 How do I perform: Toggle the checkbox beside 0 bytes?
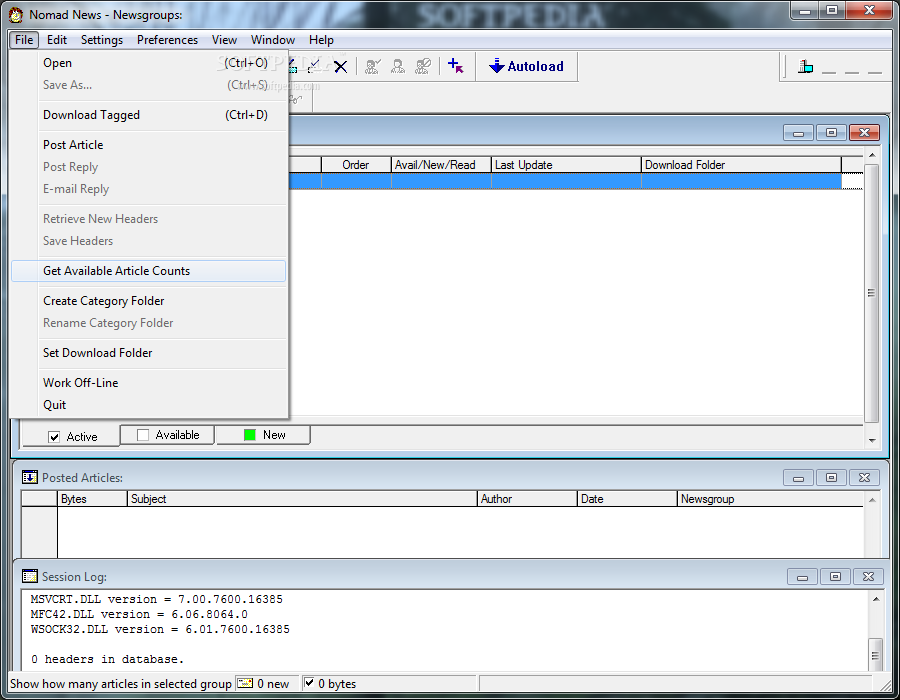pos(309,683)
